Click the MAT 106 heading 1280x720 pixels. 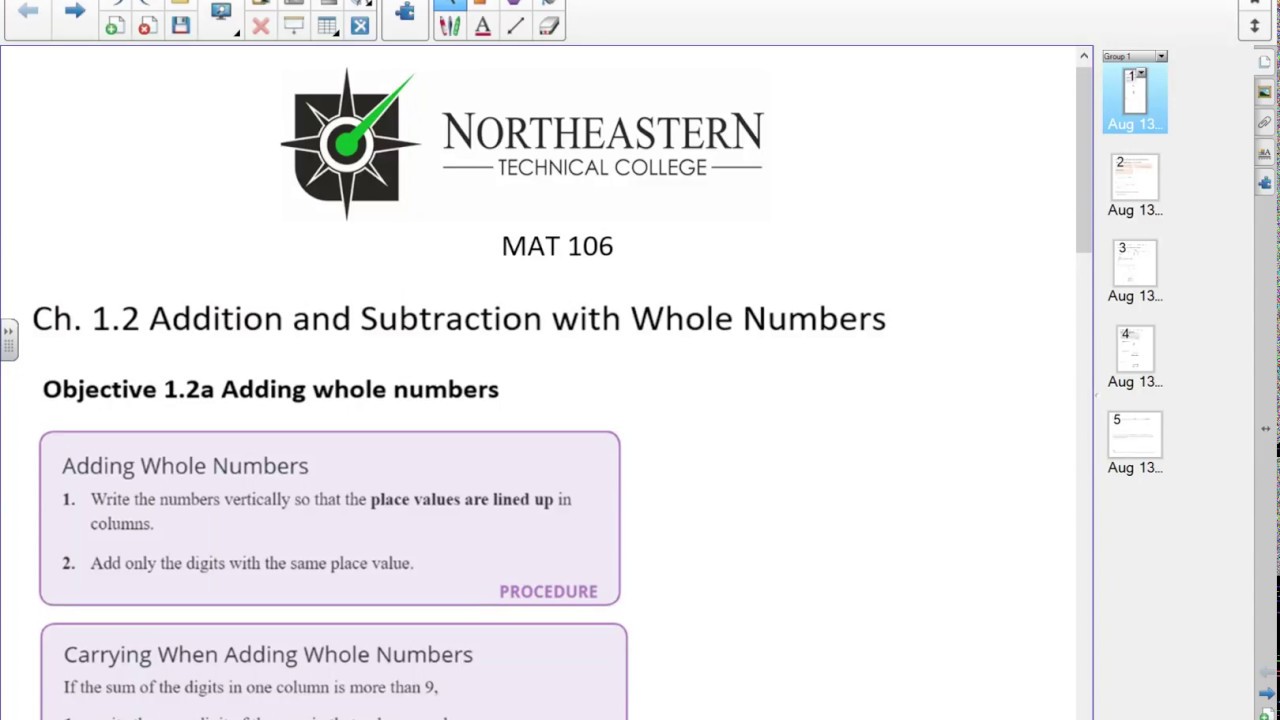coord(557,246)
